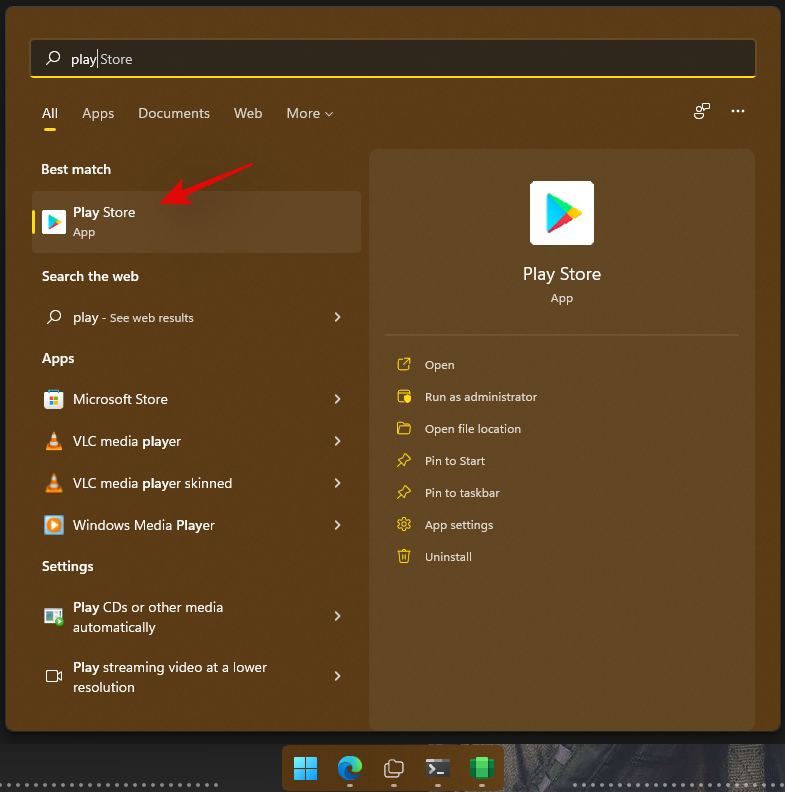Open the Terminal icon on the taskbar
The height and width of the screenshot is (792, 785).
click(x=437, y=768)
